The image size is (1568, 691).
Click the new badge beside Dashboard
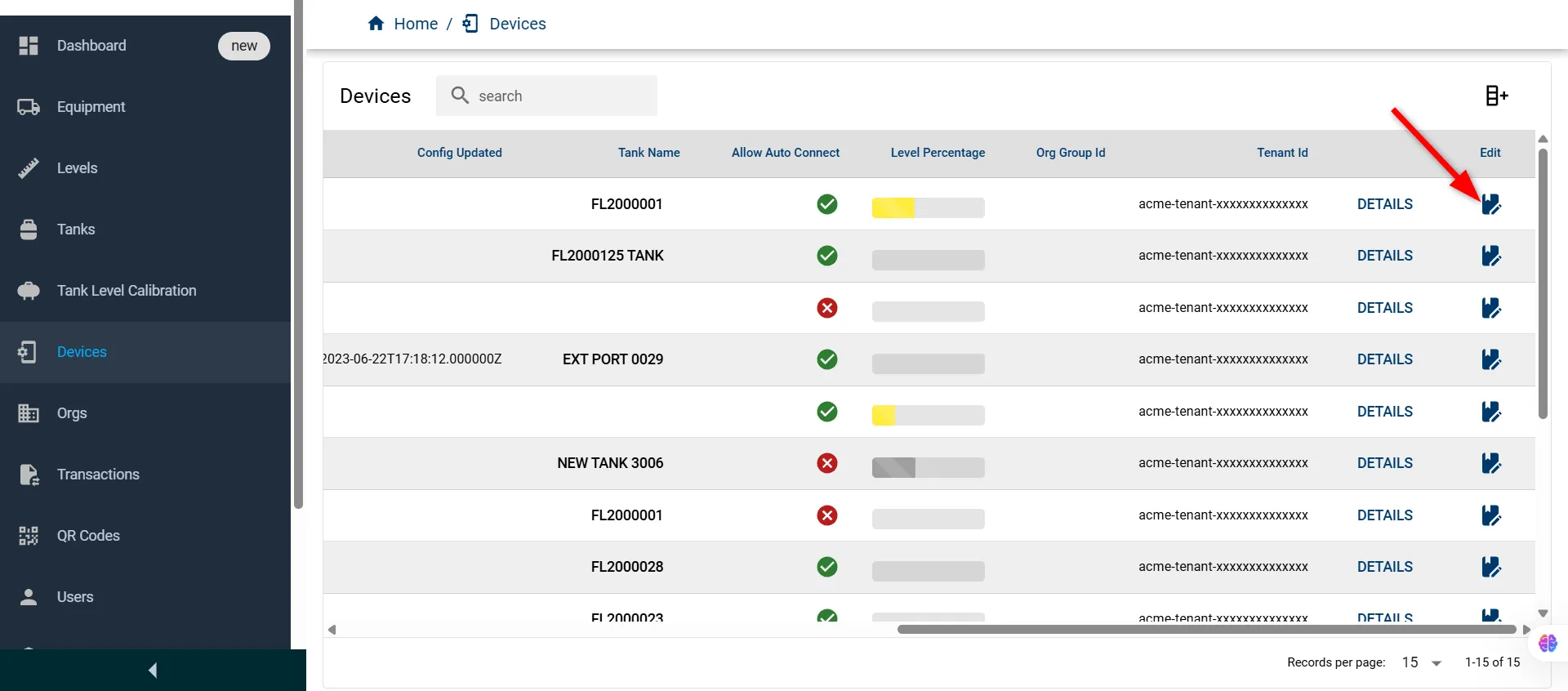[244, 46]
